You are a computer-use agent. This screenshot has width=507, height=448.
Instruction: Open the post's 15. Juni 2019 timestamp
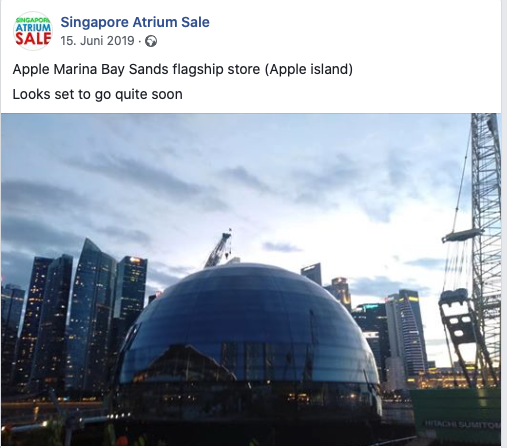(x=97, y=41)
